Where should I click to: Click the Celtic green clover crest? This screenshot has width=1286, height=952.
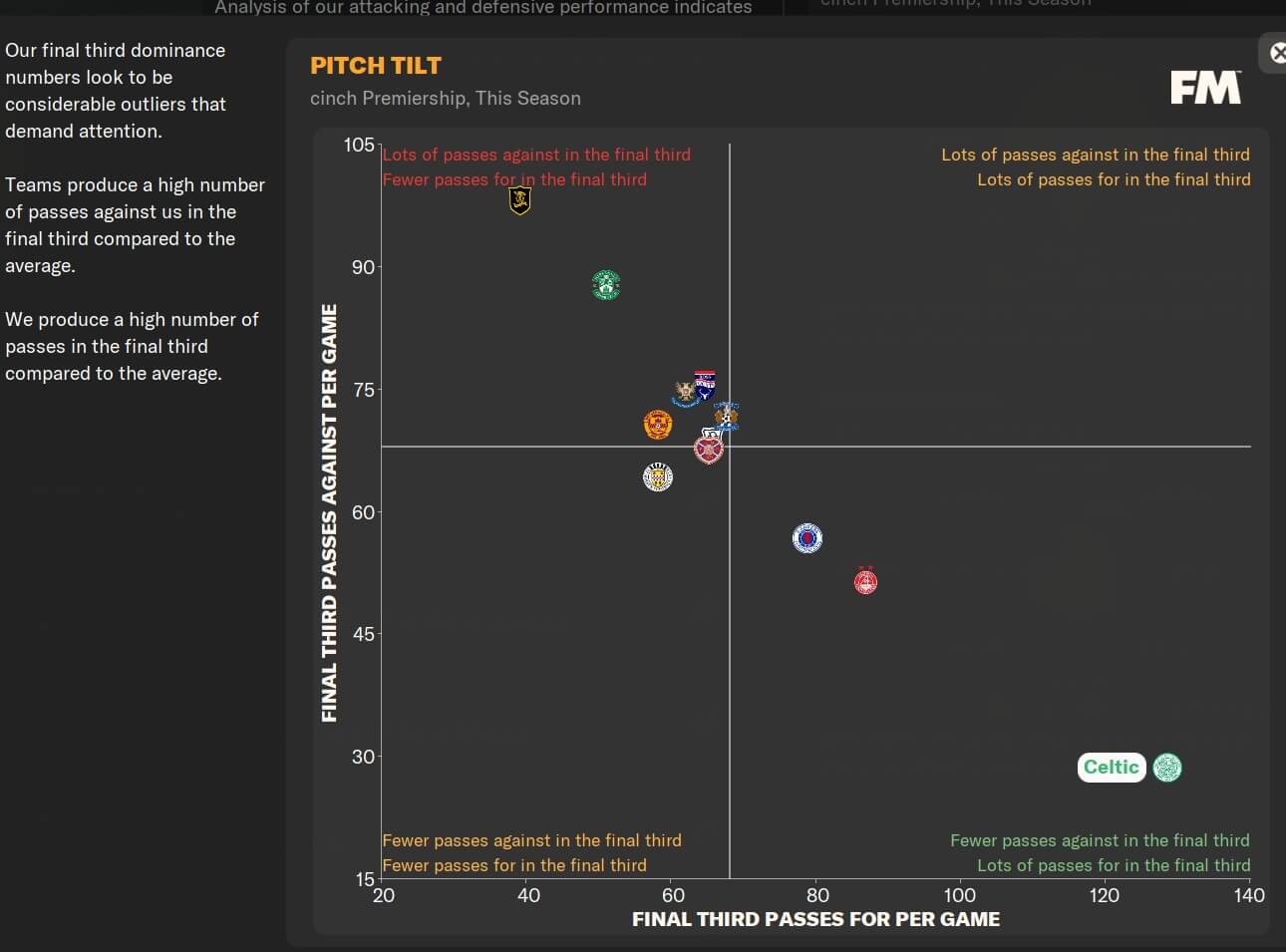[x=1167, y=768]
